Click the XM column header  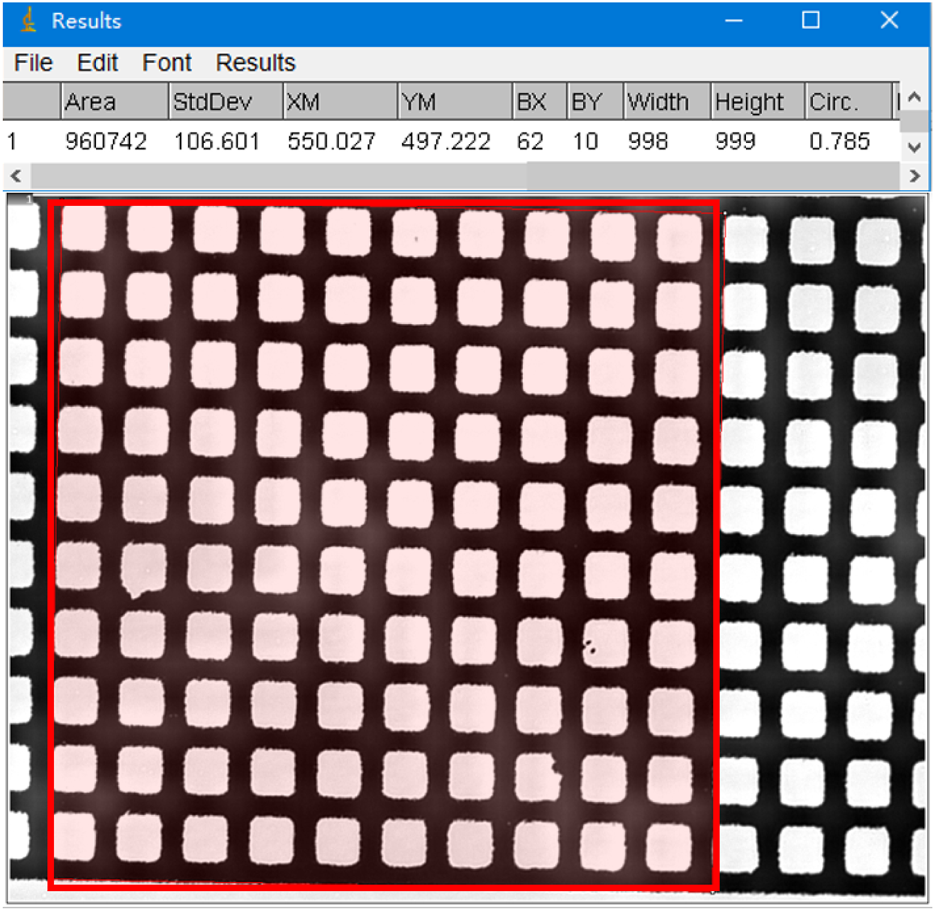tap(338, 102)
